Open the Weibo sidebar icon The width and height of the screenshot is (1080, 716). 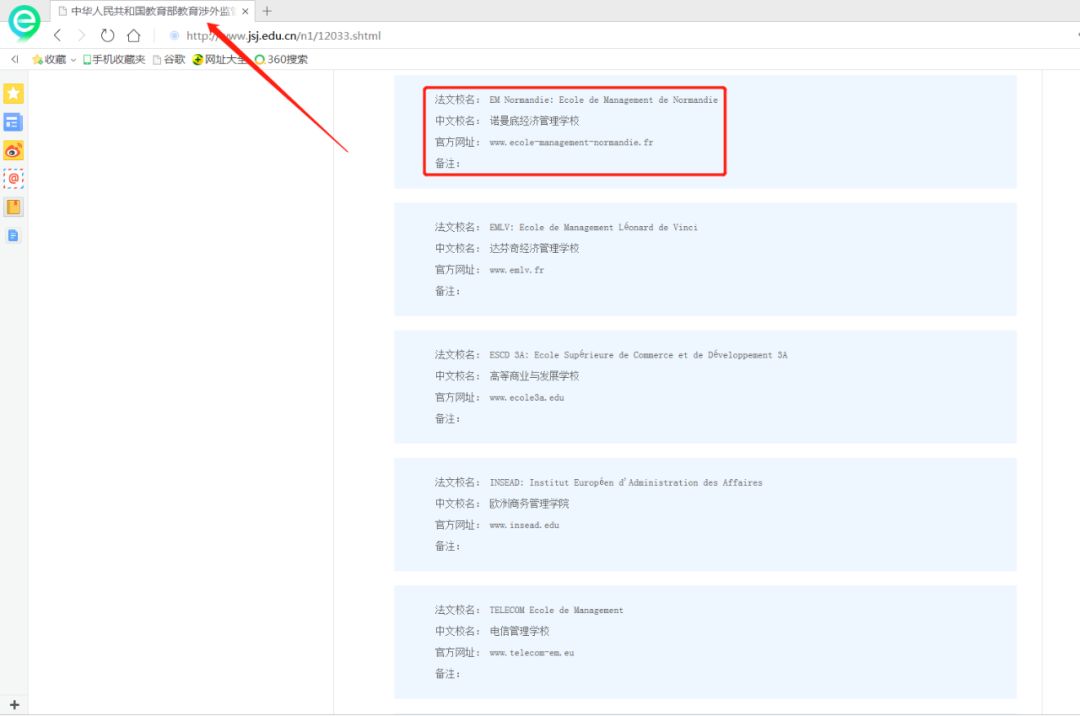click(x=13, y=150)
